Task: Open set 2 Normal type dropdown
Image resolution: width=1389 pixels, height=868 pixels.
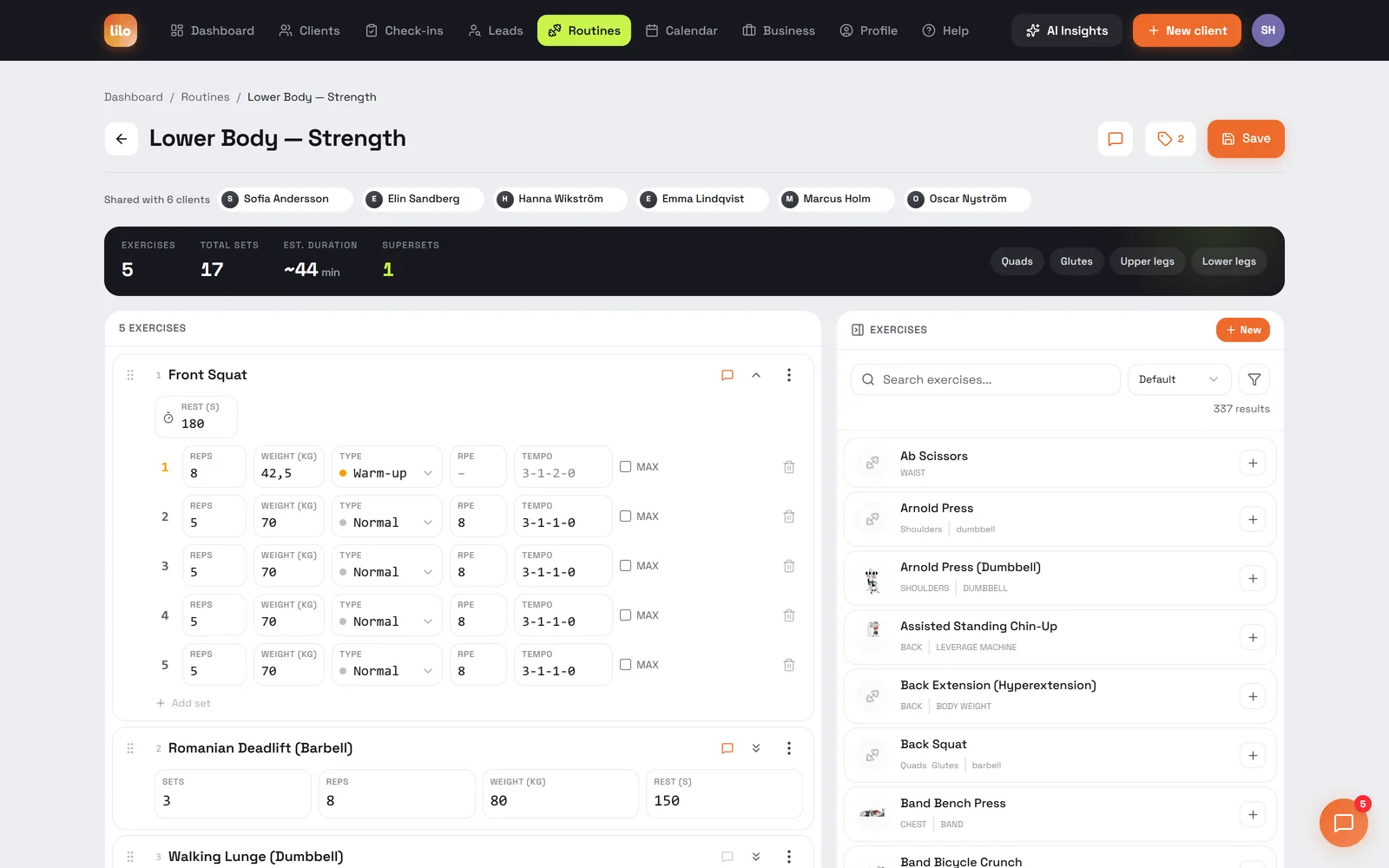Action: [x=387, y=516]
